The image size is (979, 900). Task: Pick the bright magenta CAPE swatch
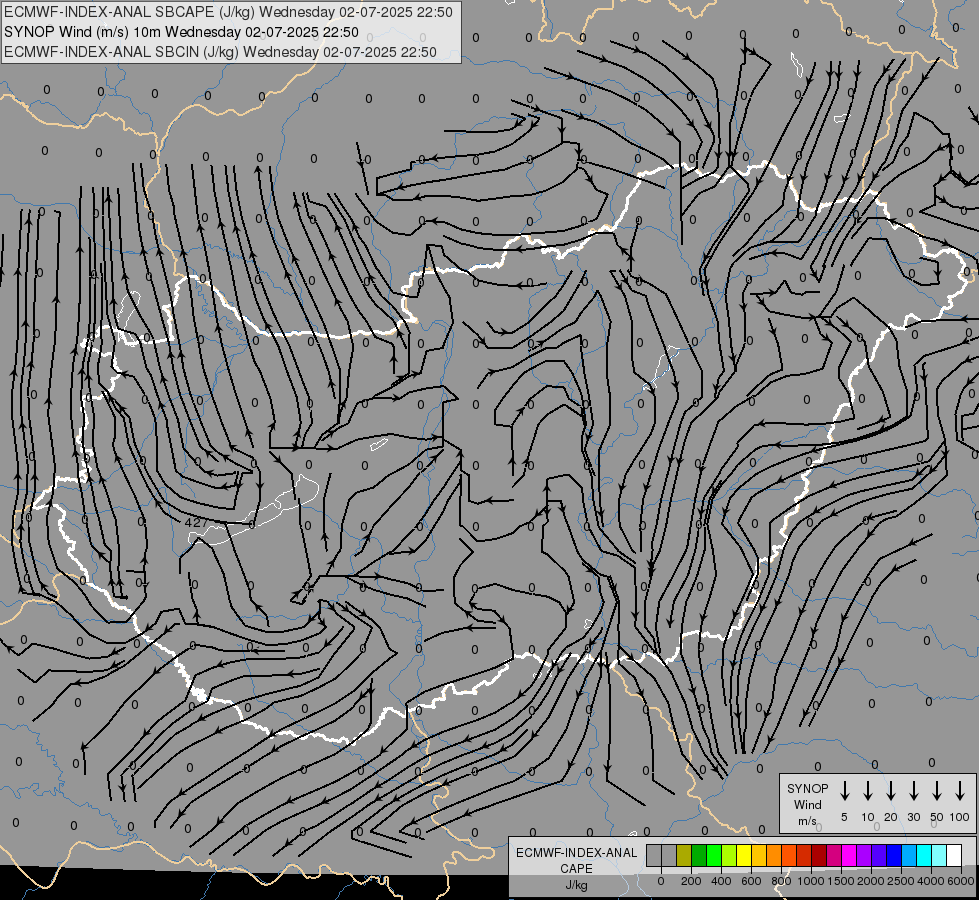pyautogui.click(x=849, y=856)
